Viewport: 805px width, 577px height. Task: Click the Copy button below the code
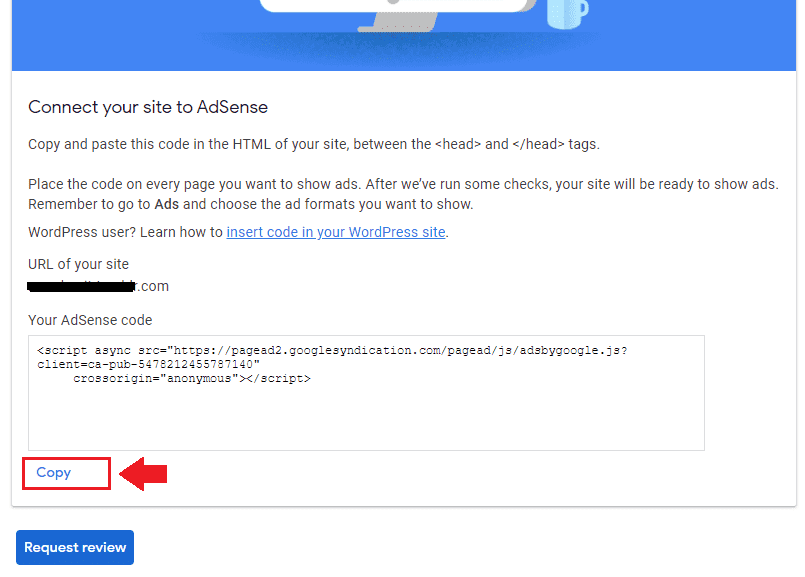coord(53,472)
